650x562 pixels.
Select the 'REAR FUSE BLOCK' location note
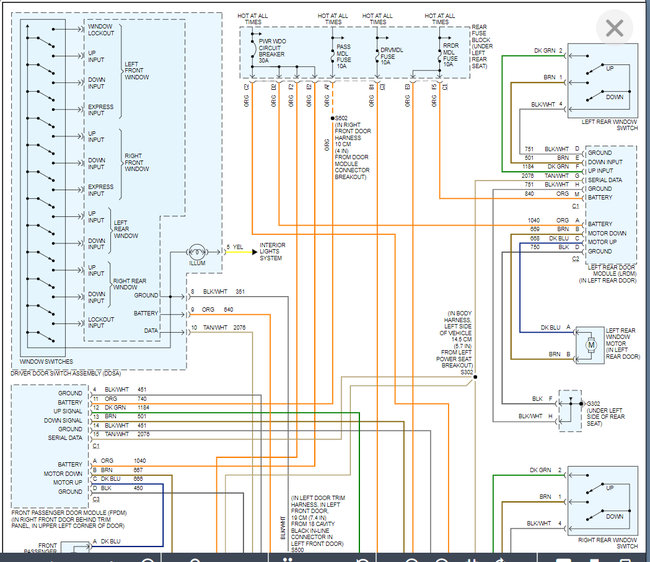point(482,46)
